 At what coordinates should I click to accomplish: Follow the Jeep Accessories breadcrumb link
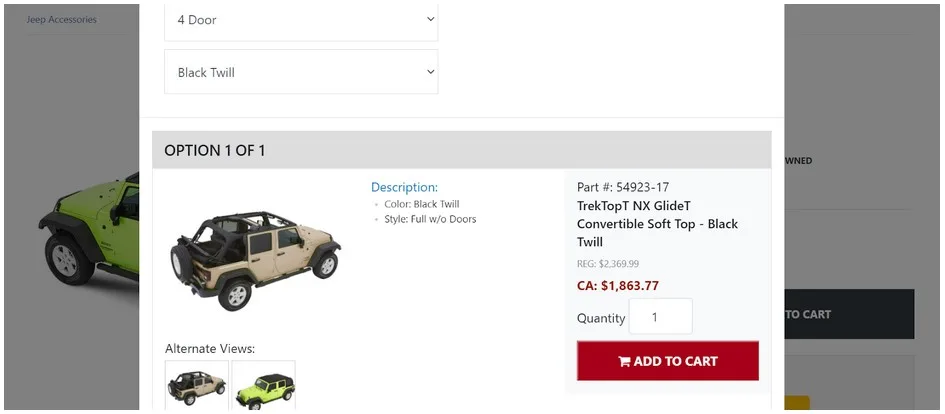(x=61, y=19)
